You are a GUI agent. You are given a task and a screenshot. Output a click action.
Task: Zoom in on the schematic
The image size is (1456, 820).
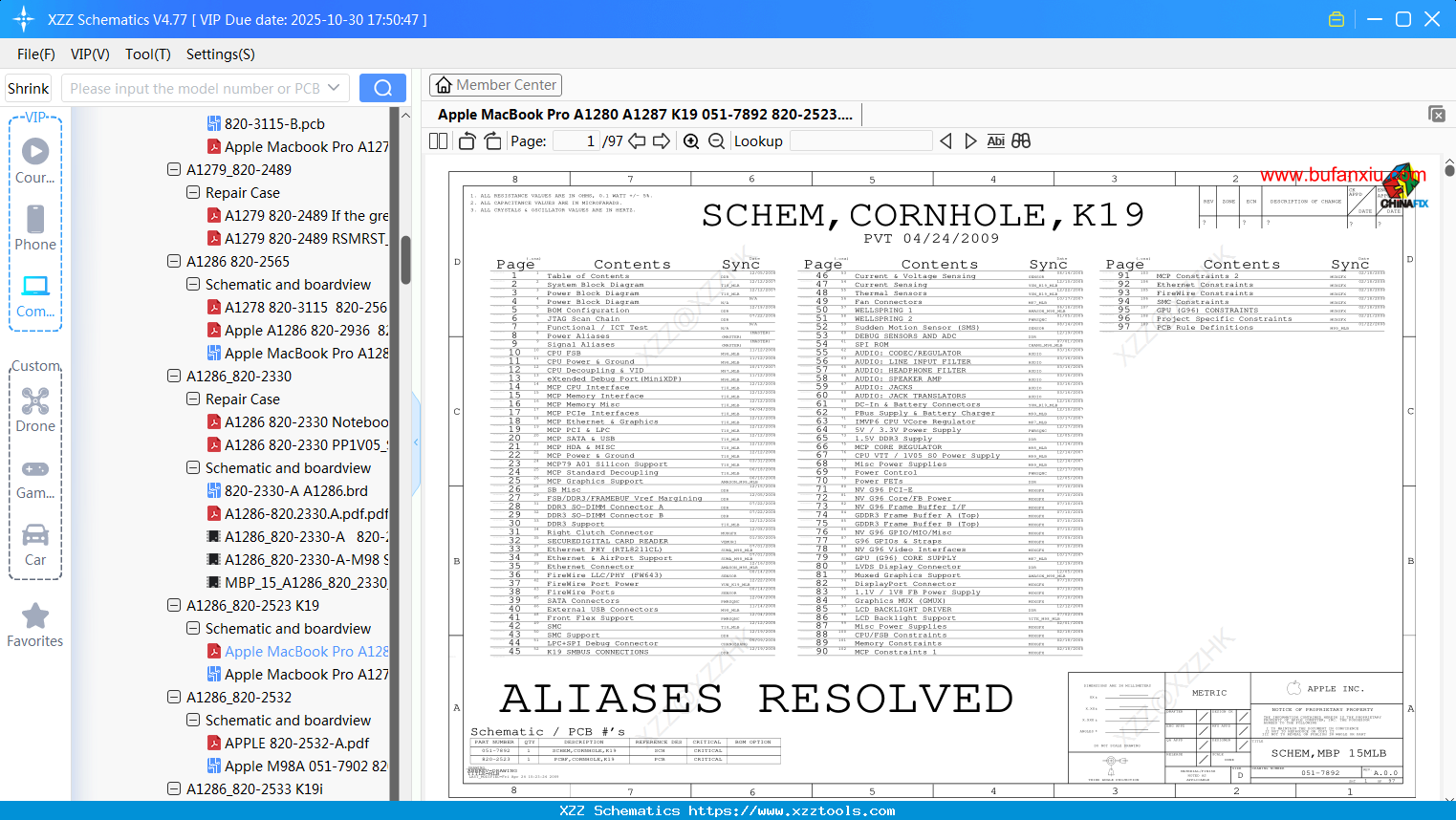(691, 140)
